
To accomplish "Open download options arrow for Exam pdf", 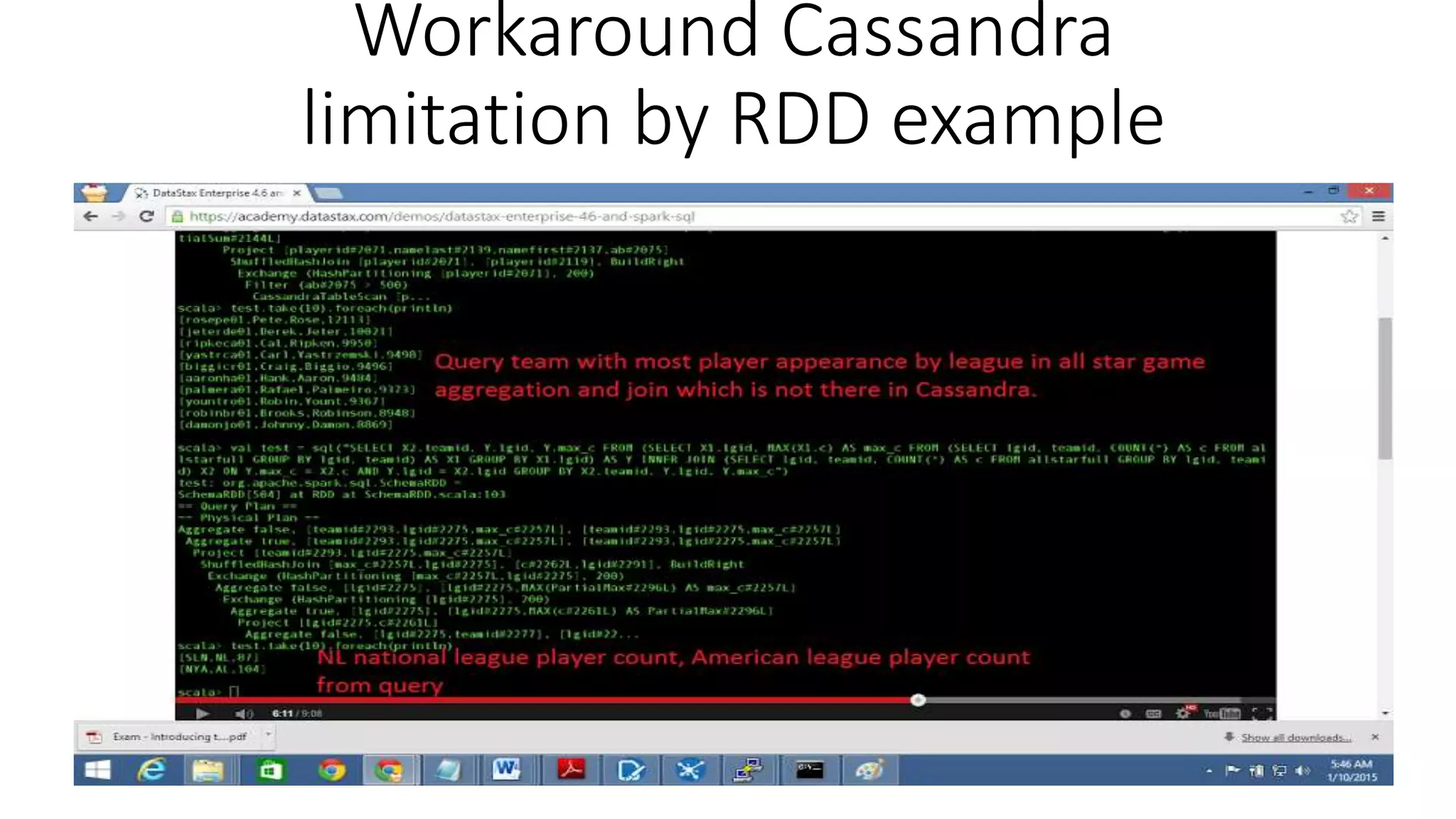I will tap(268, 736).
